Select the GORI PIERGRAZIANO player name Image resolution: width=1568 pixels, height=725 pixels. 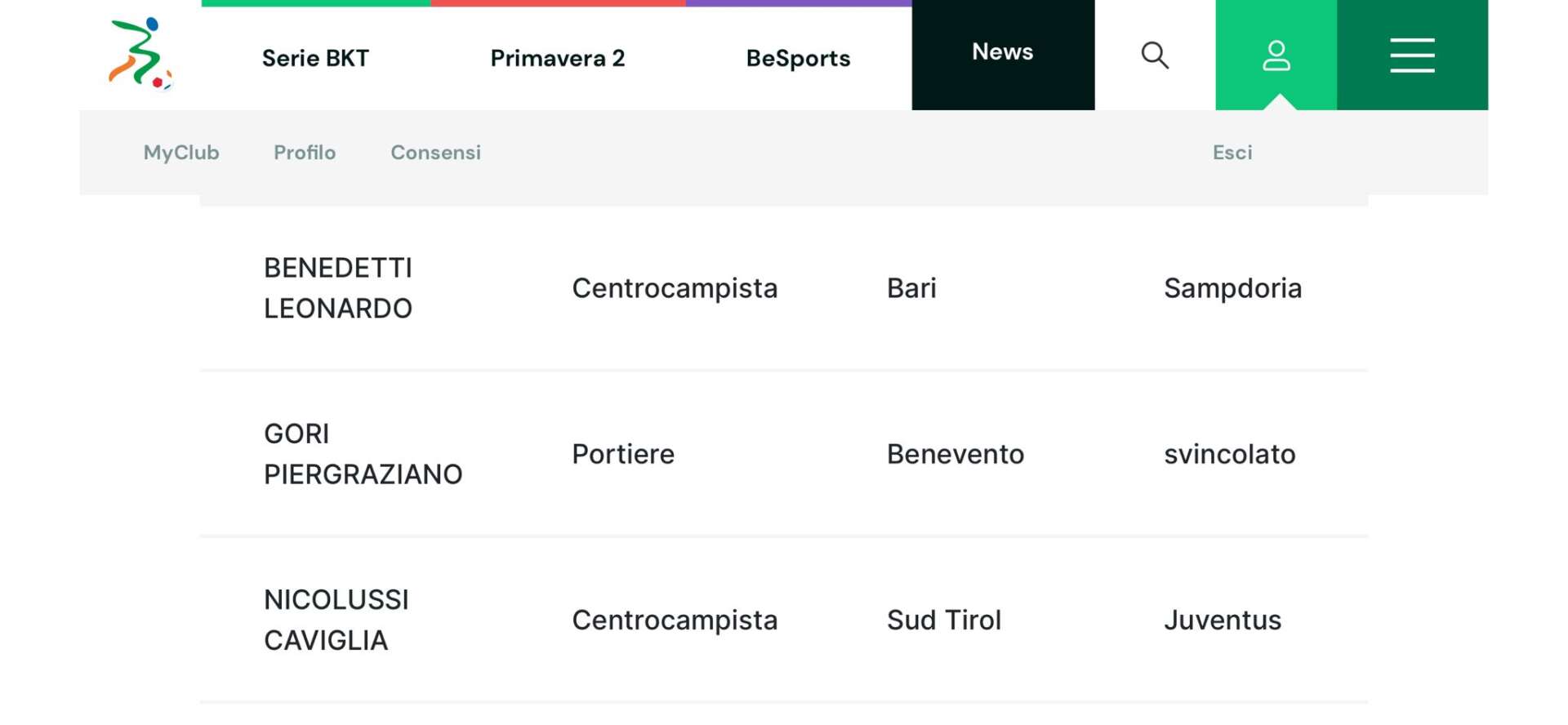click(x=363, y=454)
